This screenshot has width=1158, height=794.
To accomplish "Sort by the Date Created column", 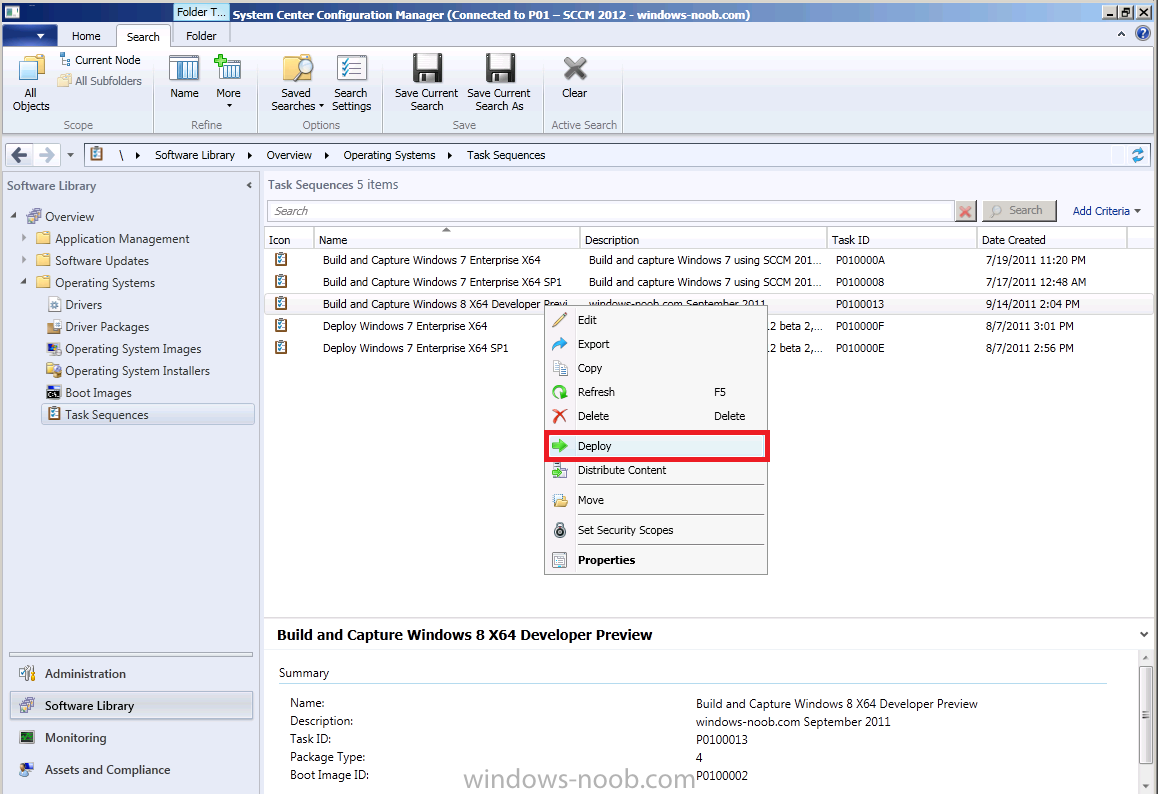I will [1052, 239].
